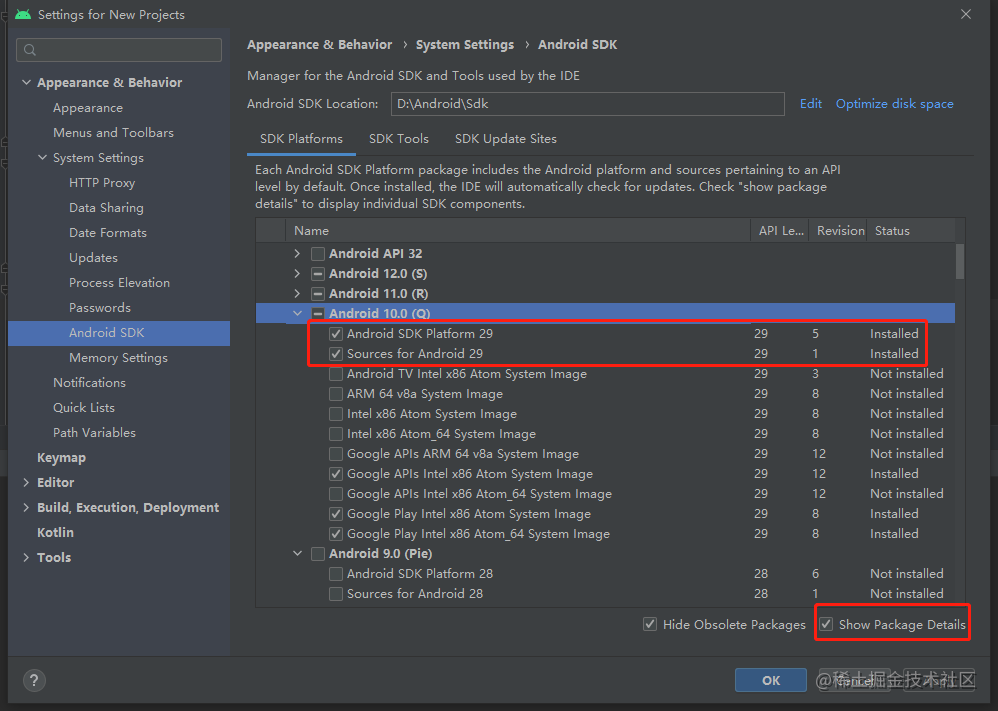Uncheck Android SDK Platform 29
998x711 pixels.
pos(335,334)
